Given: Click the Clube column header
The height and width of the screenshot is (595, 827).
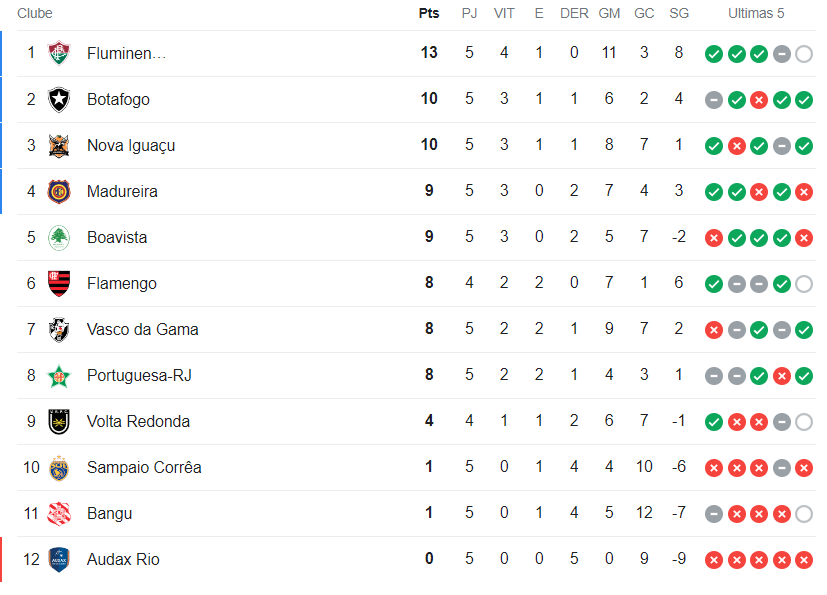Looking at the screenshot, I should (35, 13).
